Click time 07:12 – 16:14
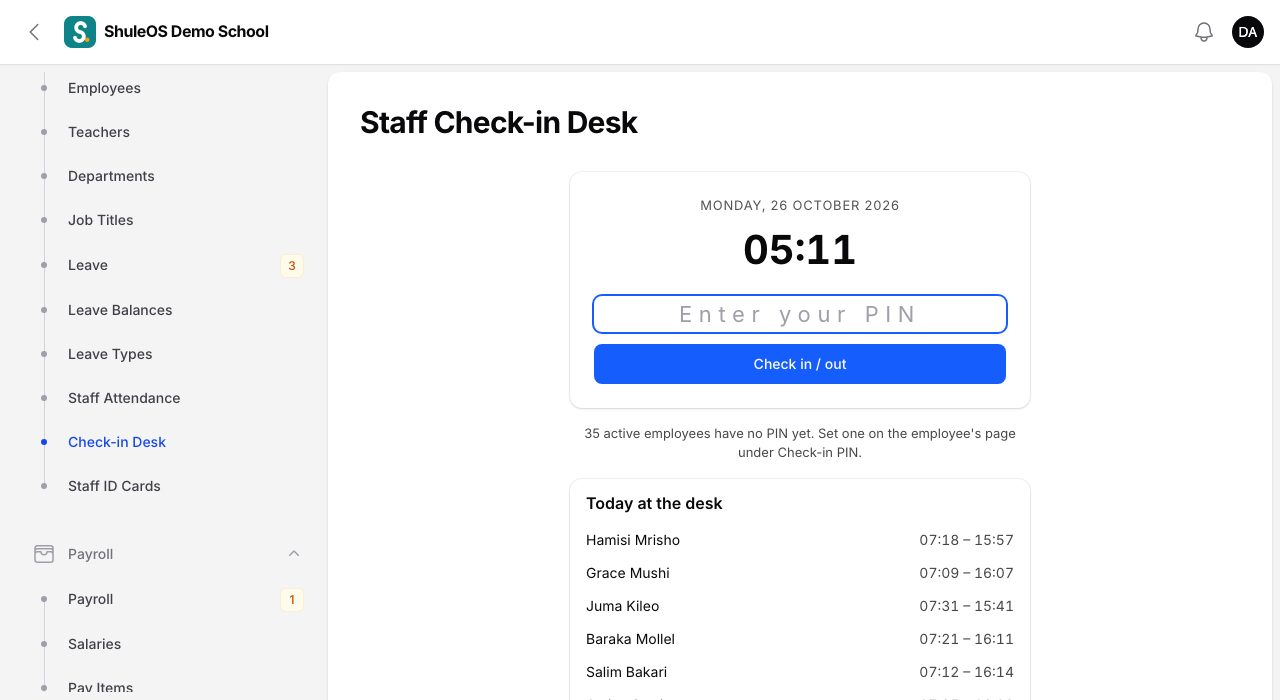The image size is (1280, 700). [967, 672]
